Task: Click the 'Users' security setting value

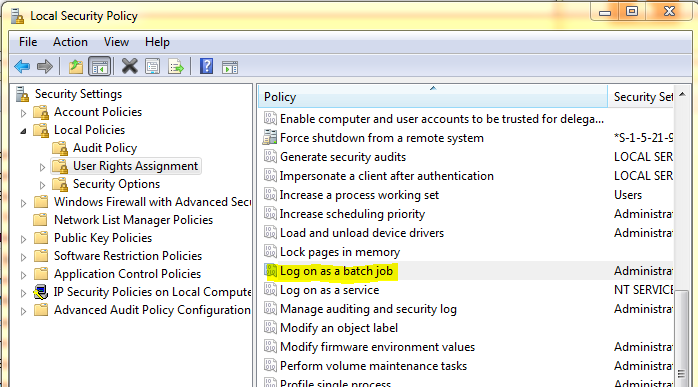Action: coord(628,195)
